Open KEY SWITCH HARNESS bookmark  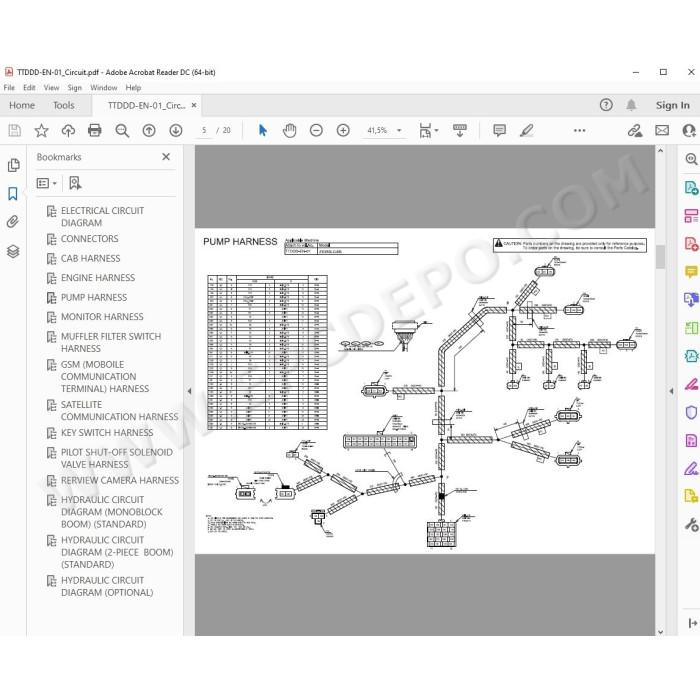pos(107,433)
